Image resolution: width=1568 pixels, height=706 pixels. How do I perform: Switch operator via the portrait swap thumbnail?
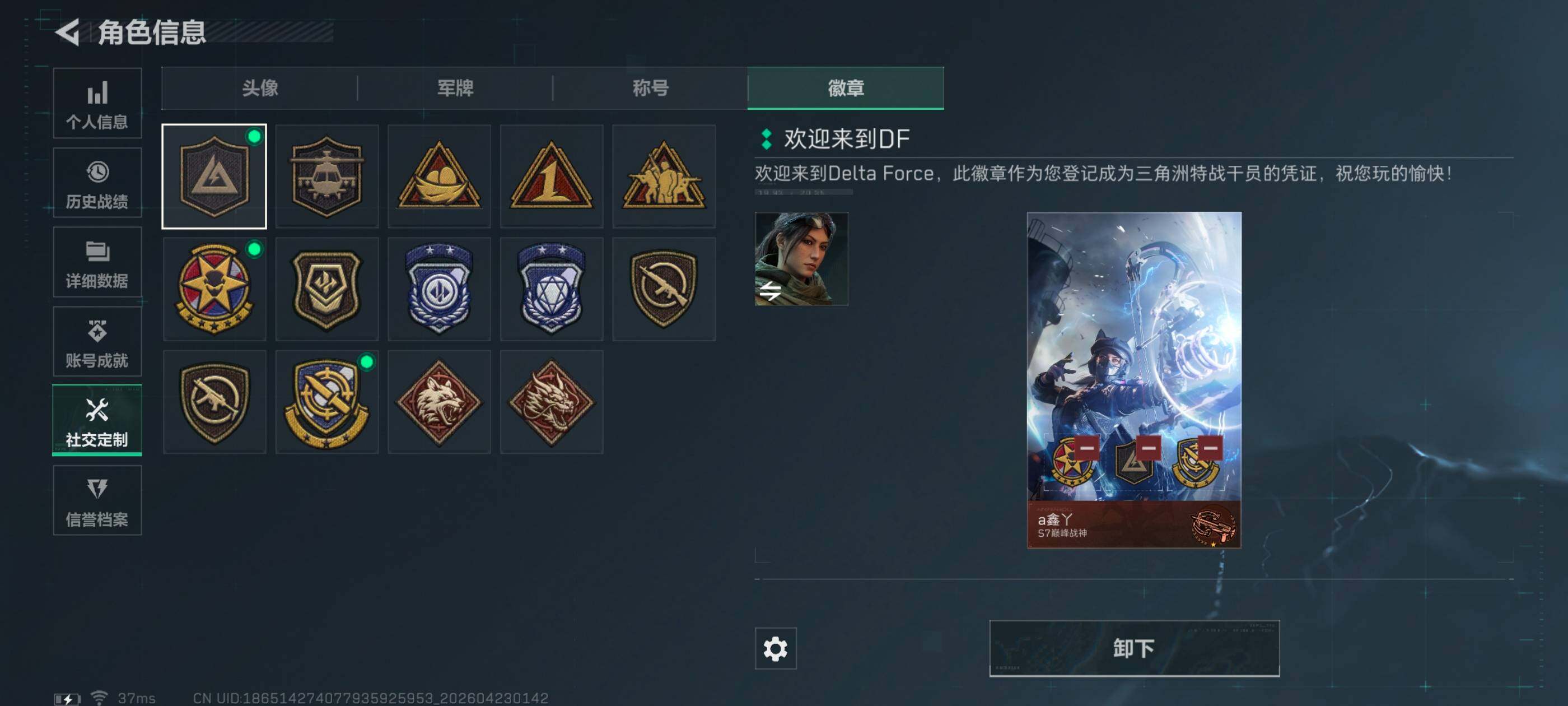[x=801, y=259]
